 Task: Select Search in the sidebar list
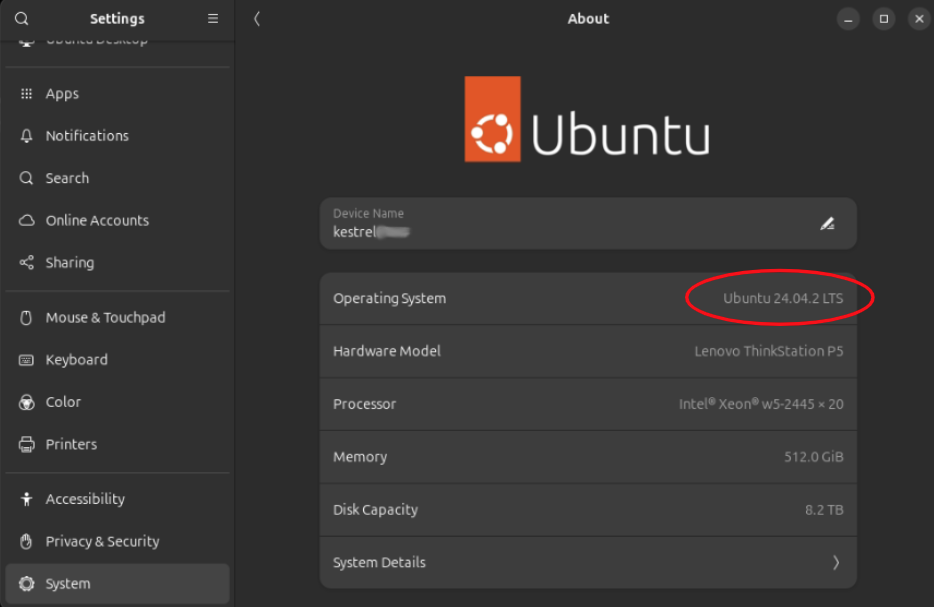point(117,178)
